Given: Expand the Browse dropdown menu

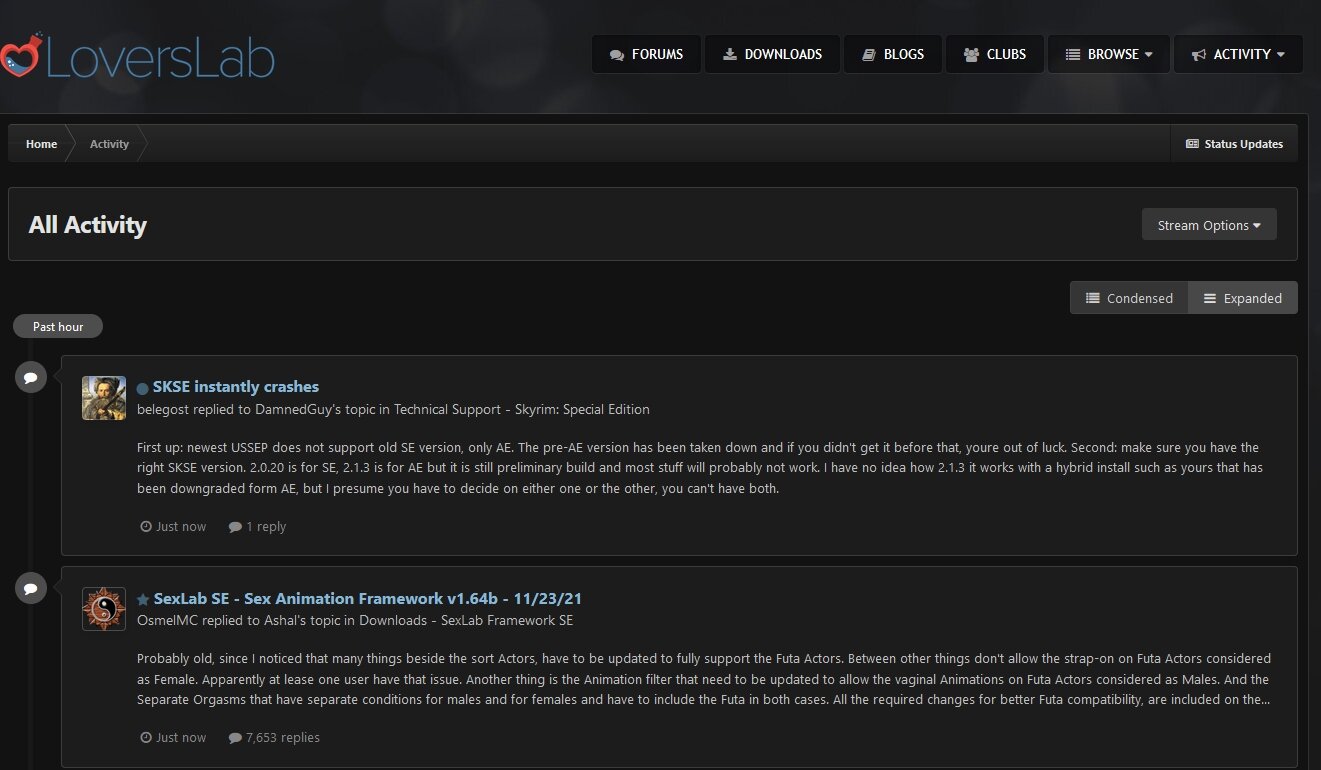Looking at the screenshot, I should click(1108, 54).
